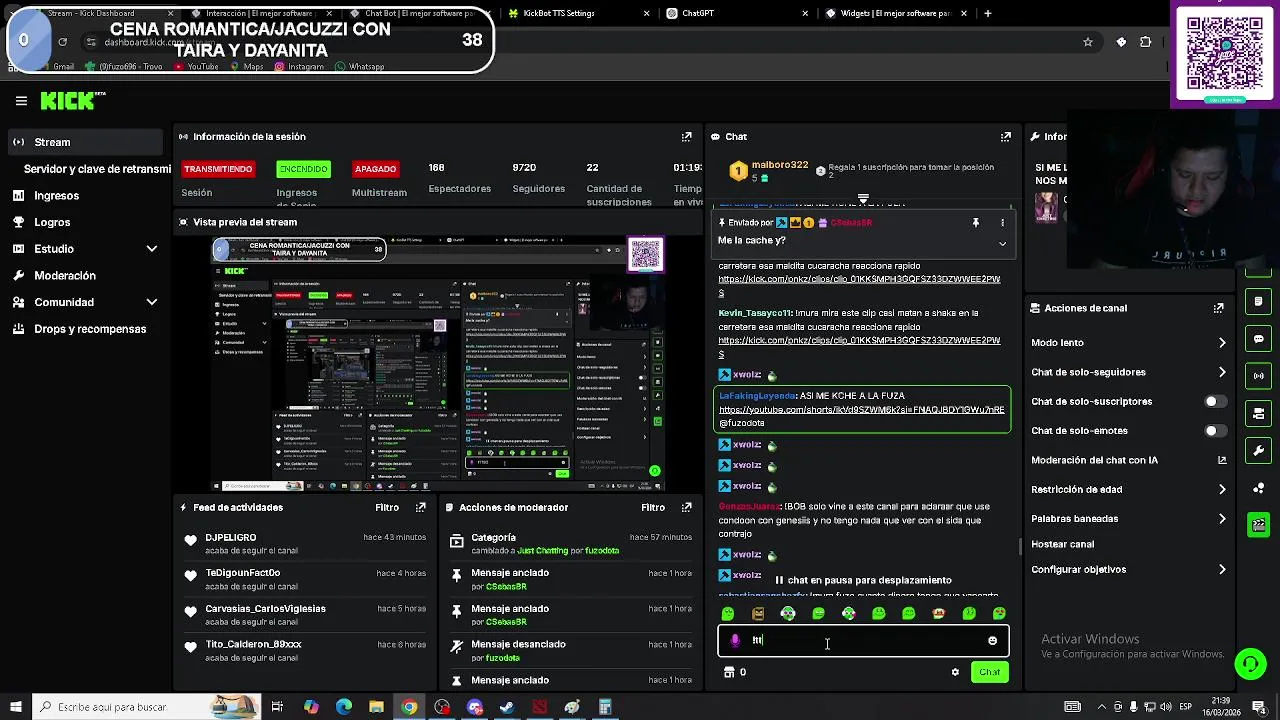1280x720 pixels.
Task: Pop out the Chat panel
Action: (x=1005, y=136)
